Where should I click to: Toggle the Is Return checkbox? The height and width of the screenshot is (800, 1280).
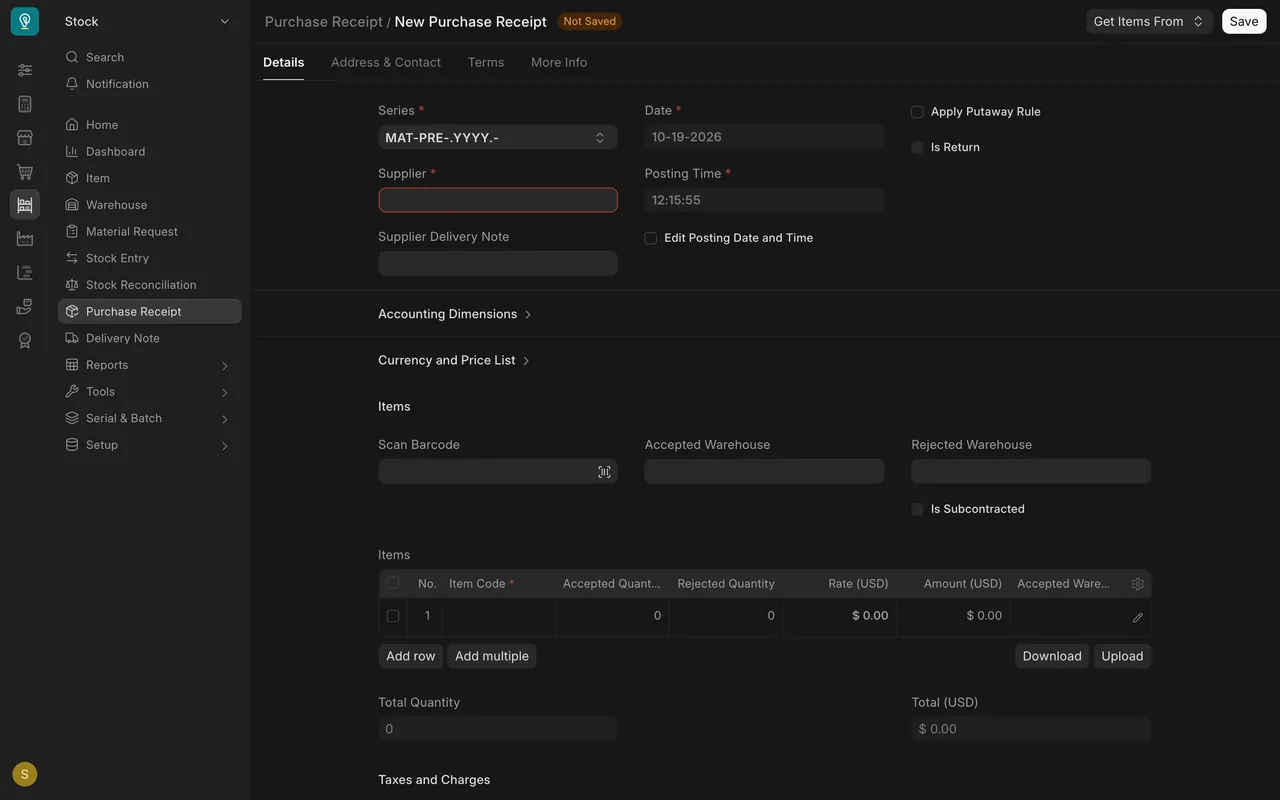917,148
